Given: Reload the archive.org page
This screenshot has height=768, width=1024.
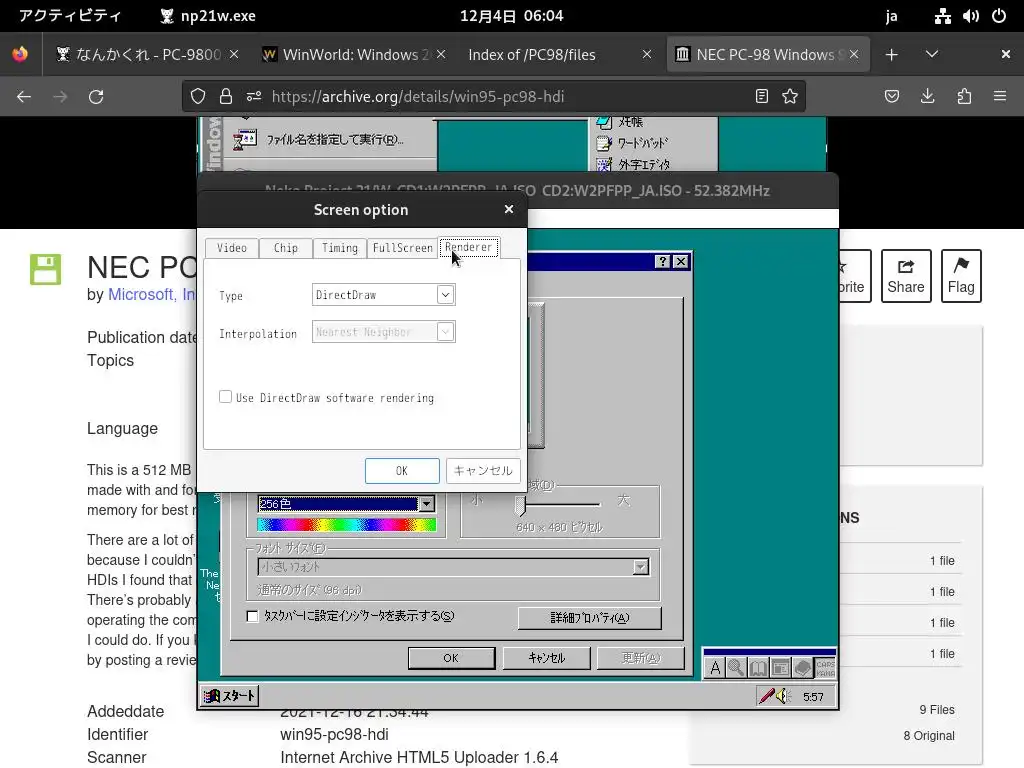Looking at the screenshot, I should click(x=96, y=97).
